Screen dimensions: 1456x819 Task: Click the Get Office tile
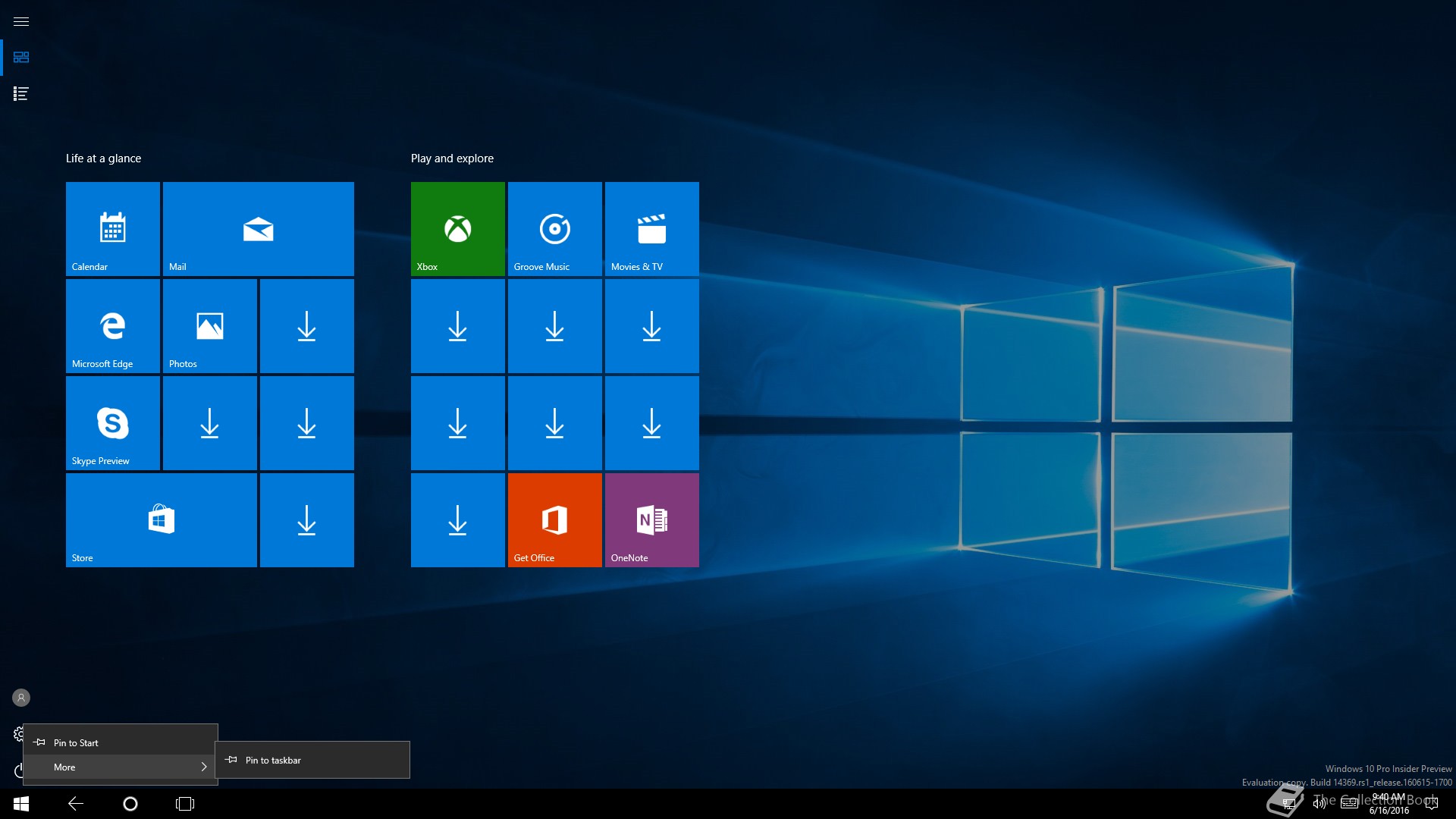tap(555, 520)
